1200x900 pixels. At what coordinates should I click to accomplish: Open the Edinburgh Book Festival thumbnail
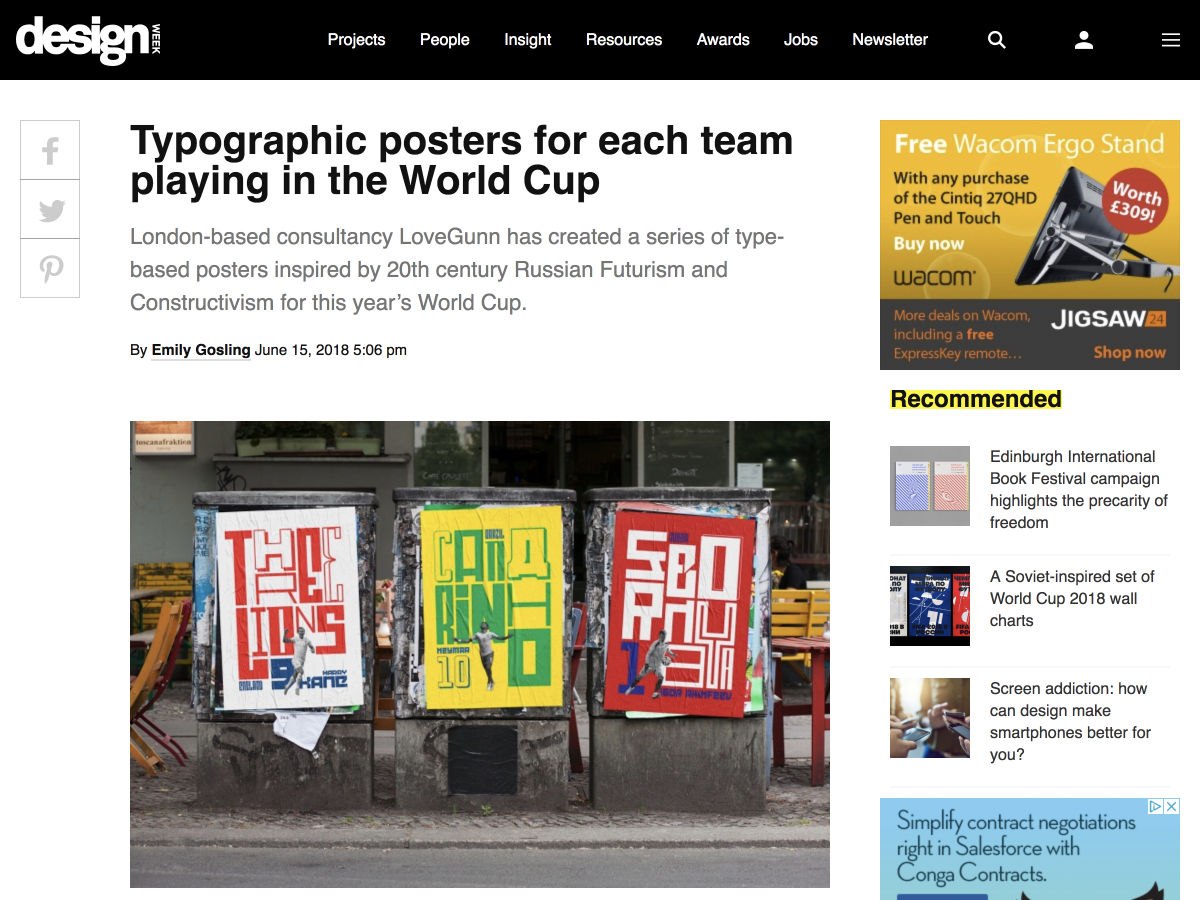click(x=930, y=486)
